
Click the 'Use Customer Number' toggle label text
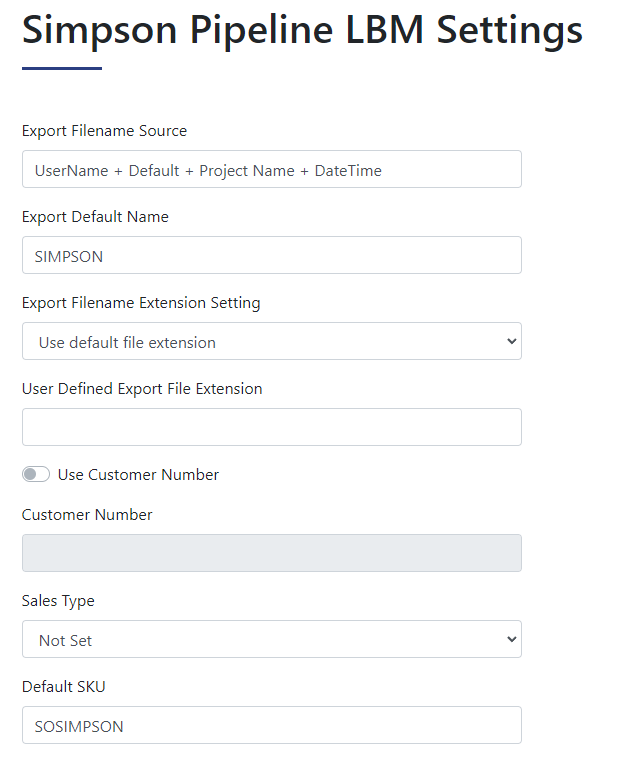click(x=138, y=475)
